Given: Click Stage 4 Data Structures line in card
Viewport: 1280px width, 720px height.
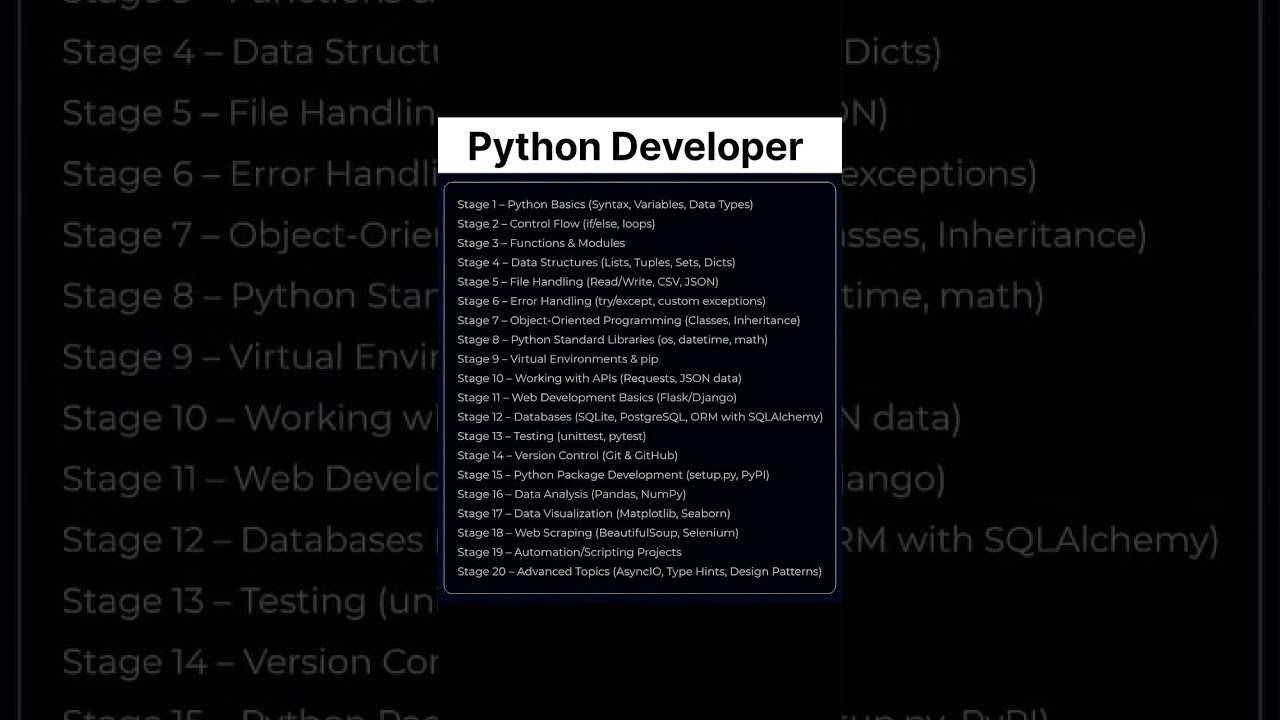Looking at the screenshot, I should pyautogui.click(x=596, y=262).
